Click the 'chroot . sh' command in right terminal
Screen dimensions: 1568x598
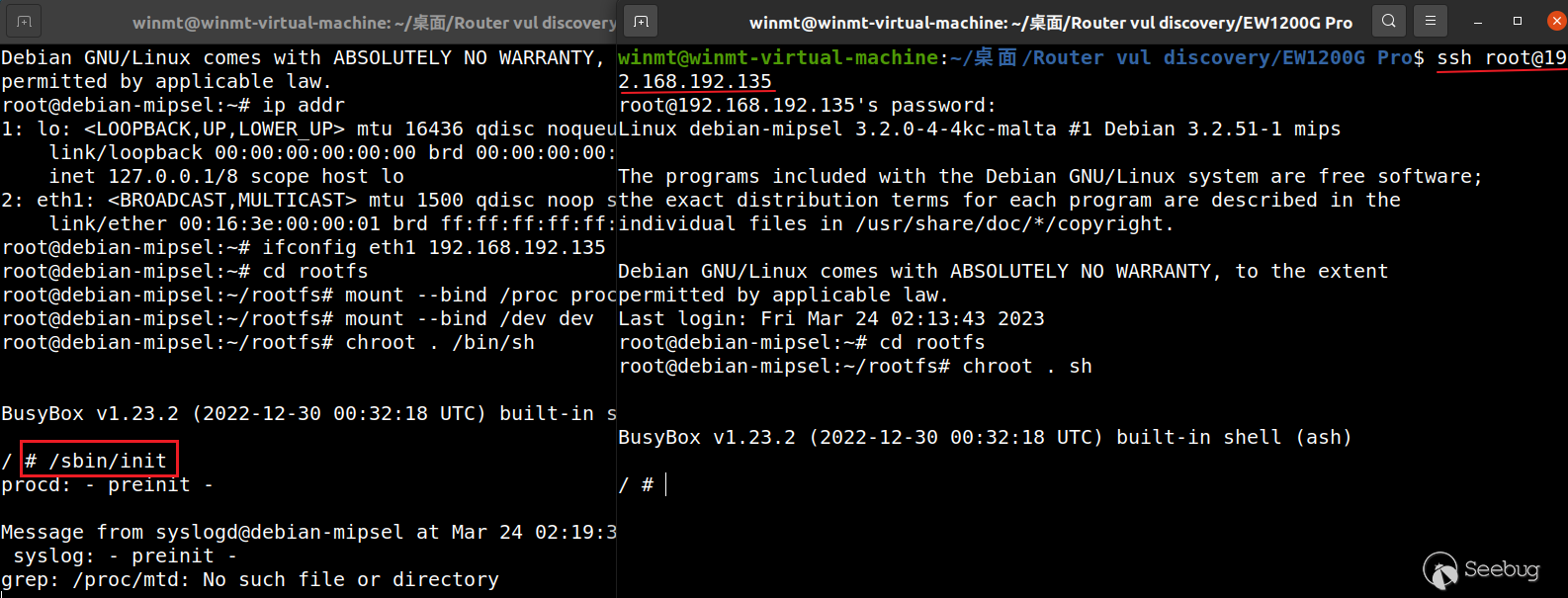click(x=1026, y=366)
